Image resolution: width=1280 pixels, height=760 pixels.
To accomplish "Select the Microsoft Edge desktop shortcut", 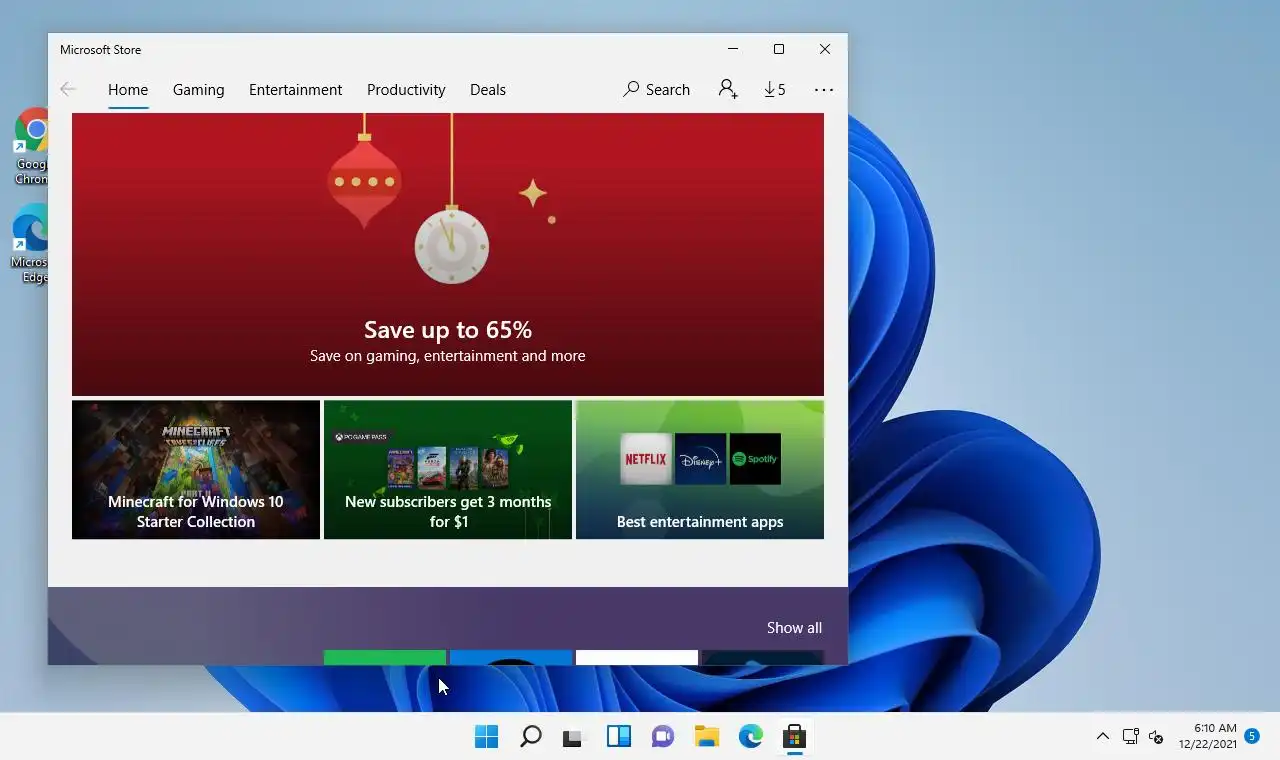I will [x=33, y=244].
